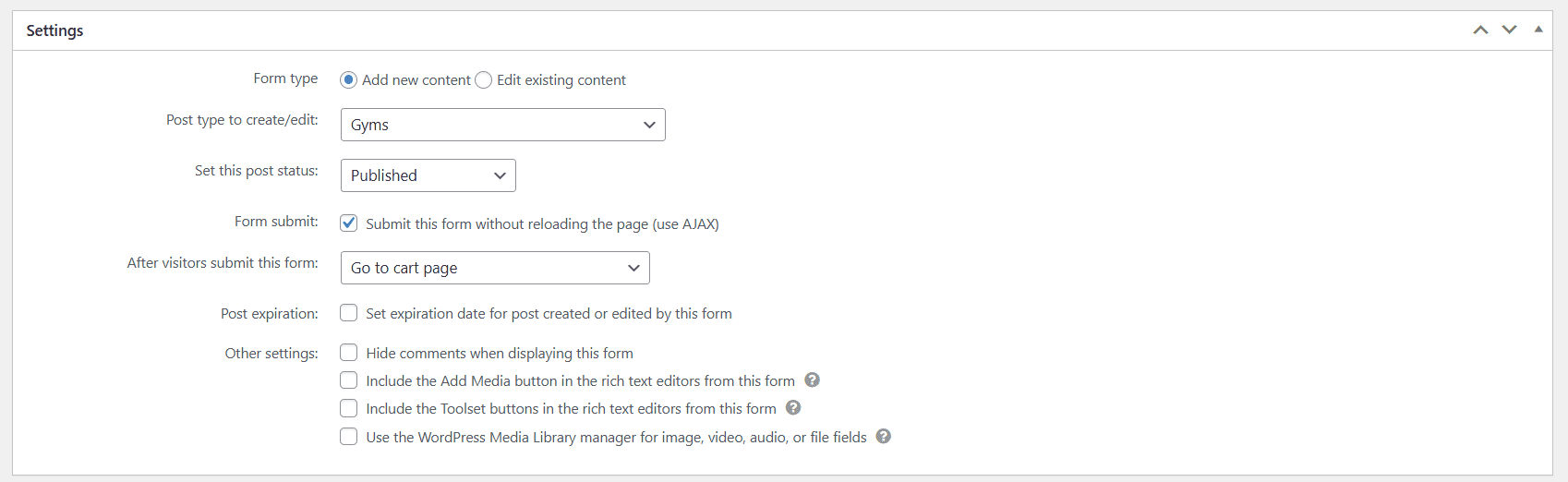Move the Settings panel up
The image size is (1568, 482).
pyautogui.click(x=1480, y=30)
